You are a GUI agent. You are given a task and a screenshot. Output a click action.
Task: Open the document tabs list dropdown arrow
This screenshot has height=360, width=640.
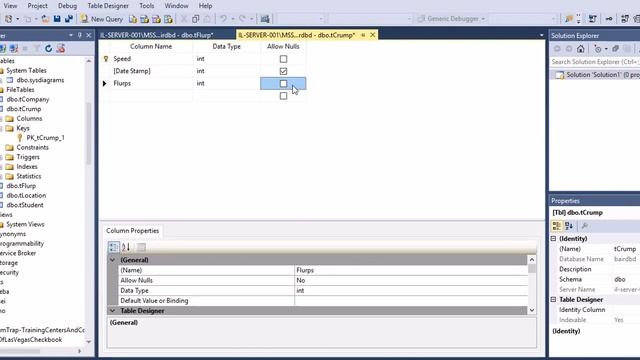(542, 36)
